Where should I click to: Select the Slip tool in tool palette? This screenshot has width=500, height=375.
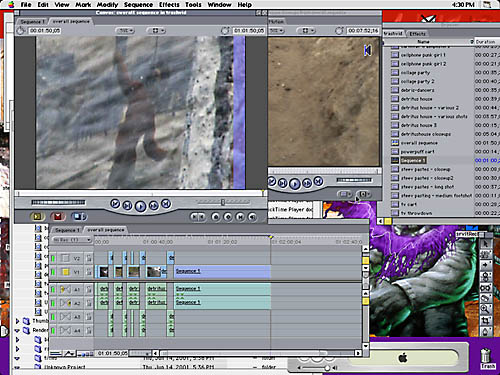click(485, 287)
